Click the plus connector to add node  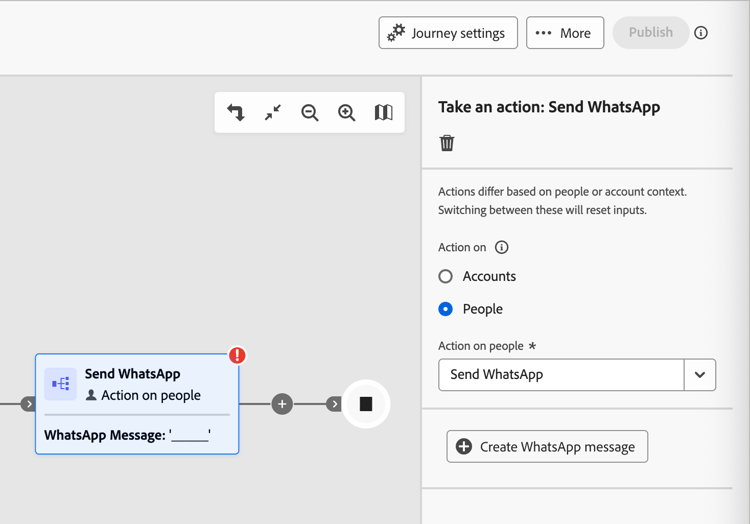(x=282, y=404)
